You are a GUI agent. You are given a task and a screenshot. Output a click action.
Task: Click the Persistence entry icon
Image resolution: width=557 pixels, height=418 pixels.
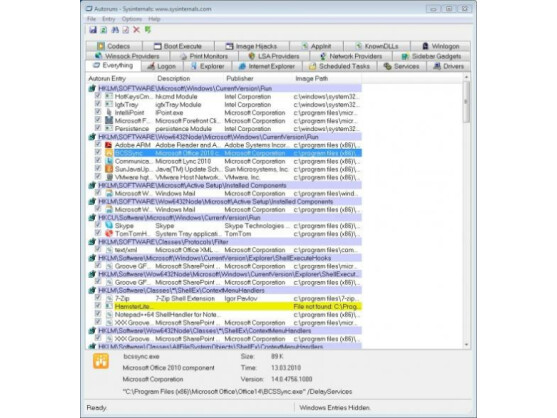(x=109, y=129)
